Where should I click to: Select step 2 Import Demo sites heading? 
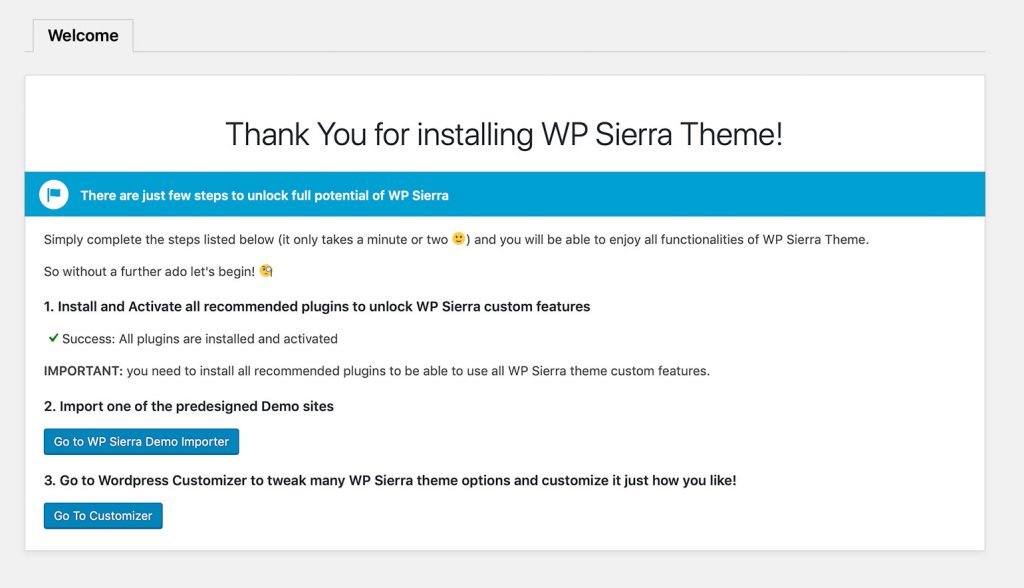(189, 406)
